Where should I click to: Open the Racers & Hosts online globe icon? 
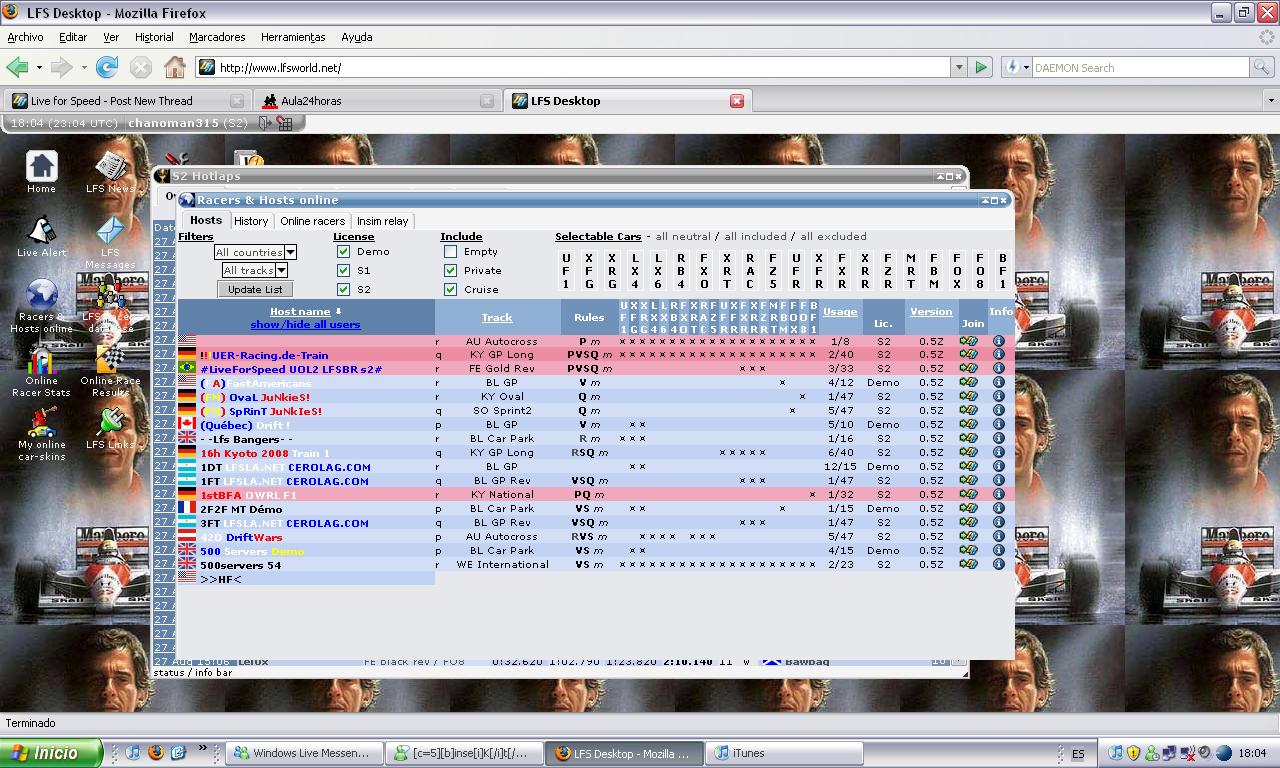point(41,294)
